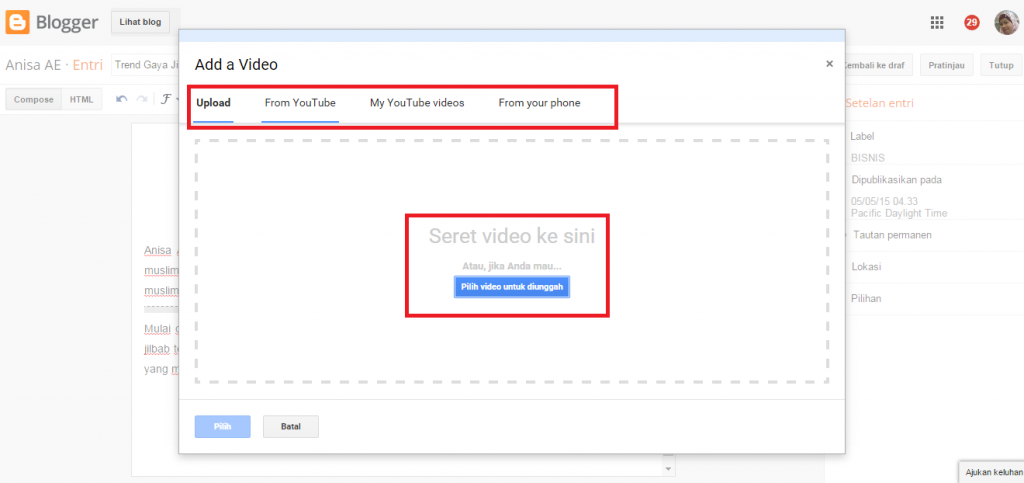
Task: Click the Blogger logo icon
Action: pyautogui.click(x=17, y=23)
